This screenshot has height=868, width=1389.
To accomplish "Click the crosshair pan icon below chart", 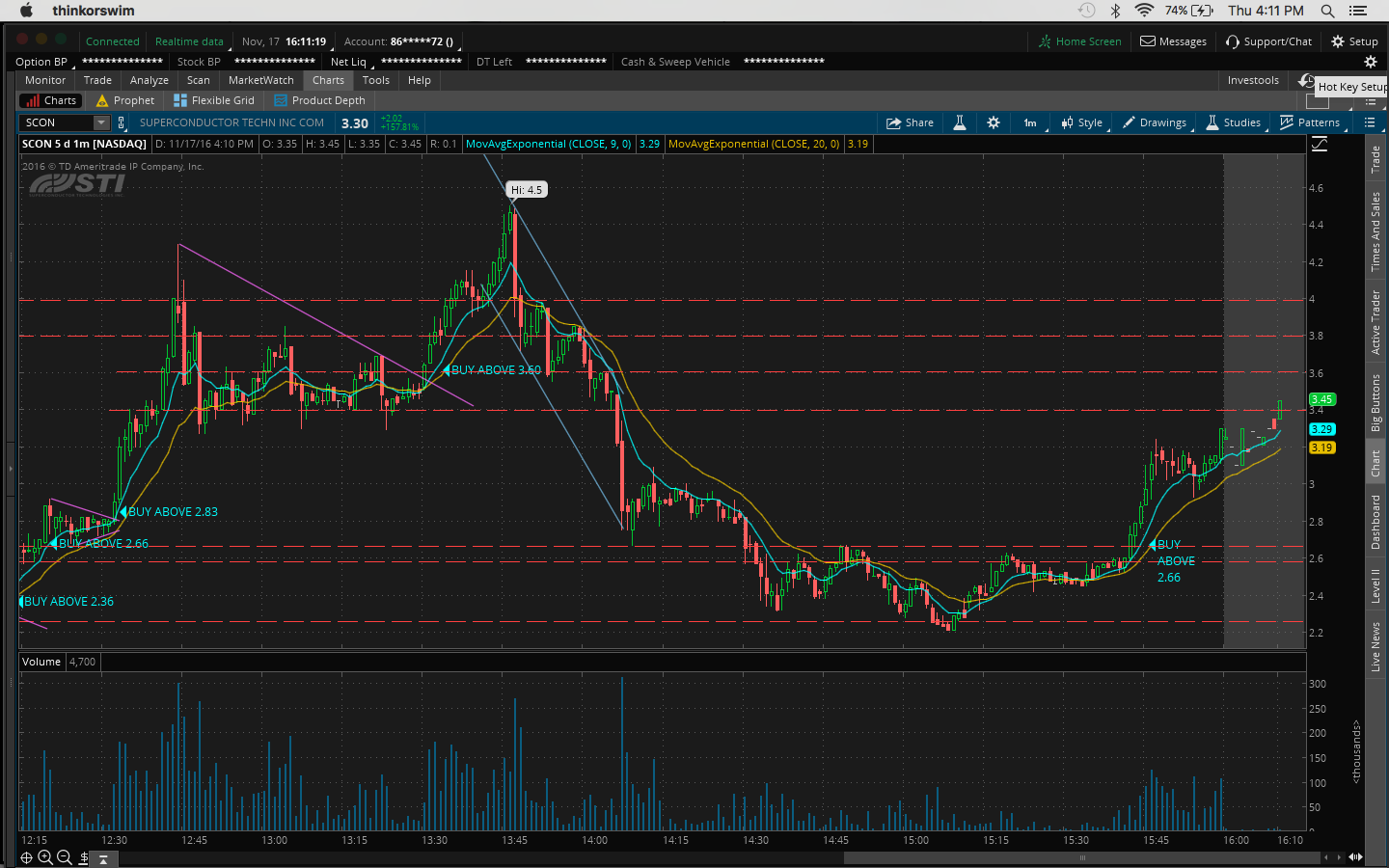I will pyautogui.click(x=27, y=857).
